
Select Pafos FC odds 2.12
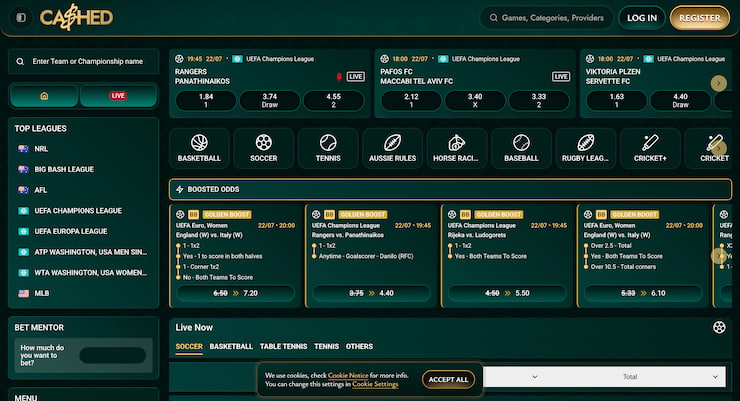[411, 100]
